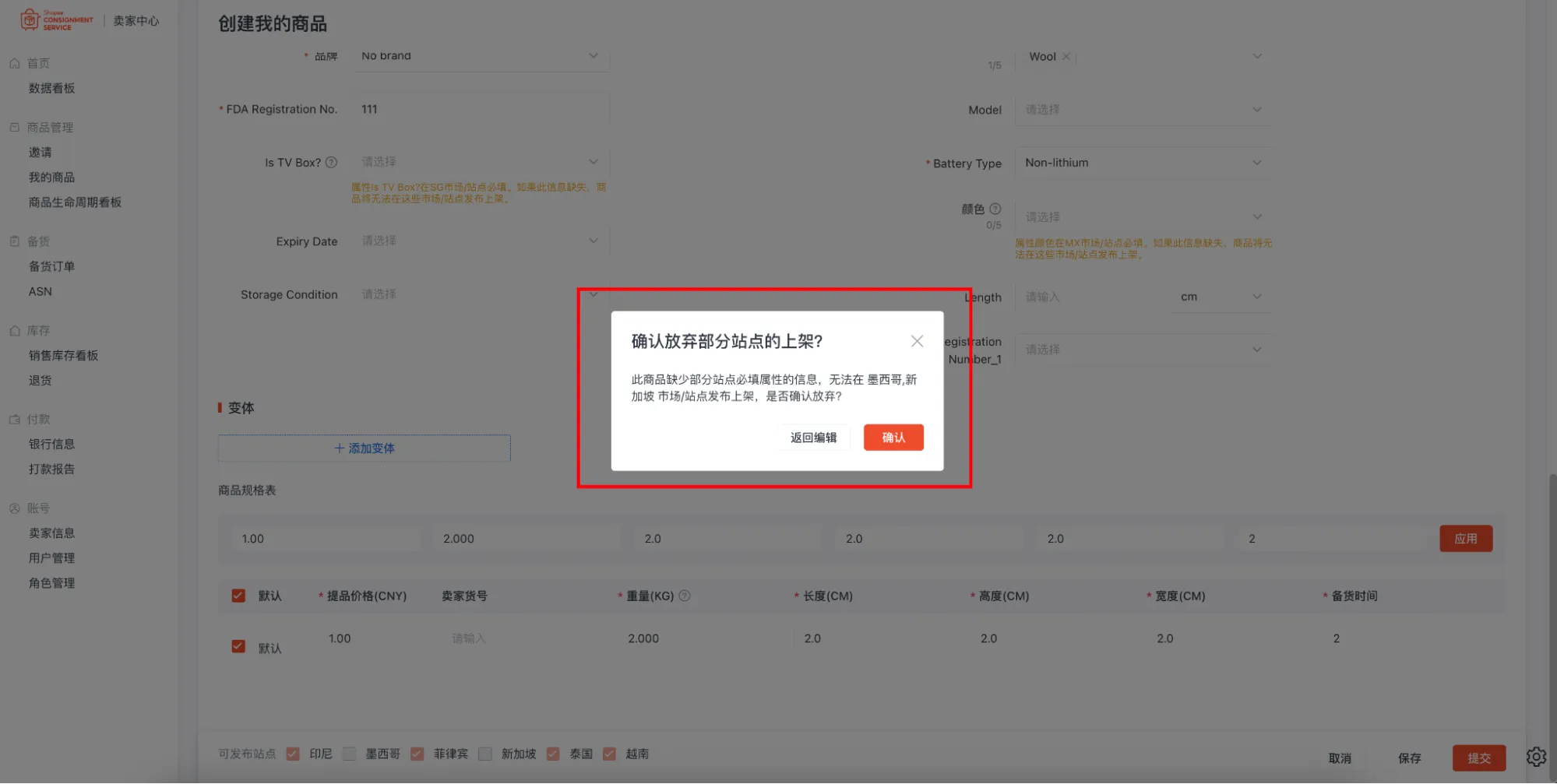Click the help icon next to 重量(KG)
This screenshot has width=1557, height=784.
click(x=685, y=596)
